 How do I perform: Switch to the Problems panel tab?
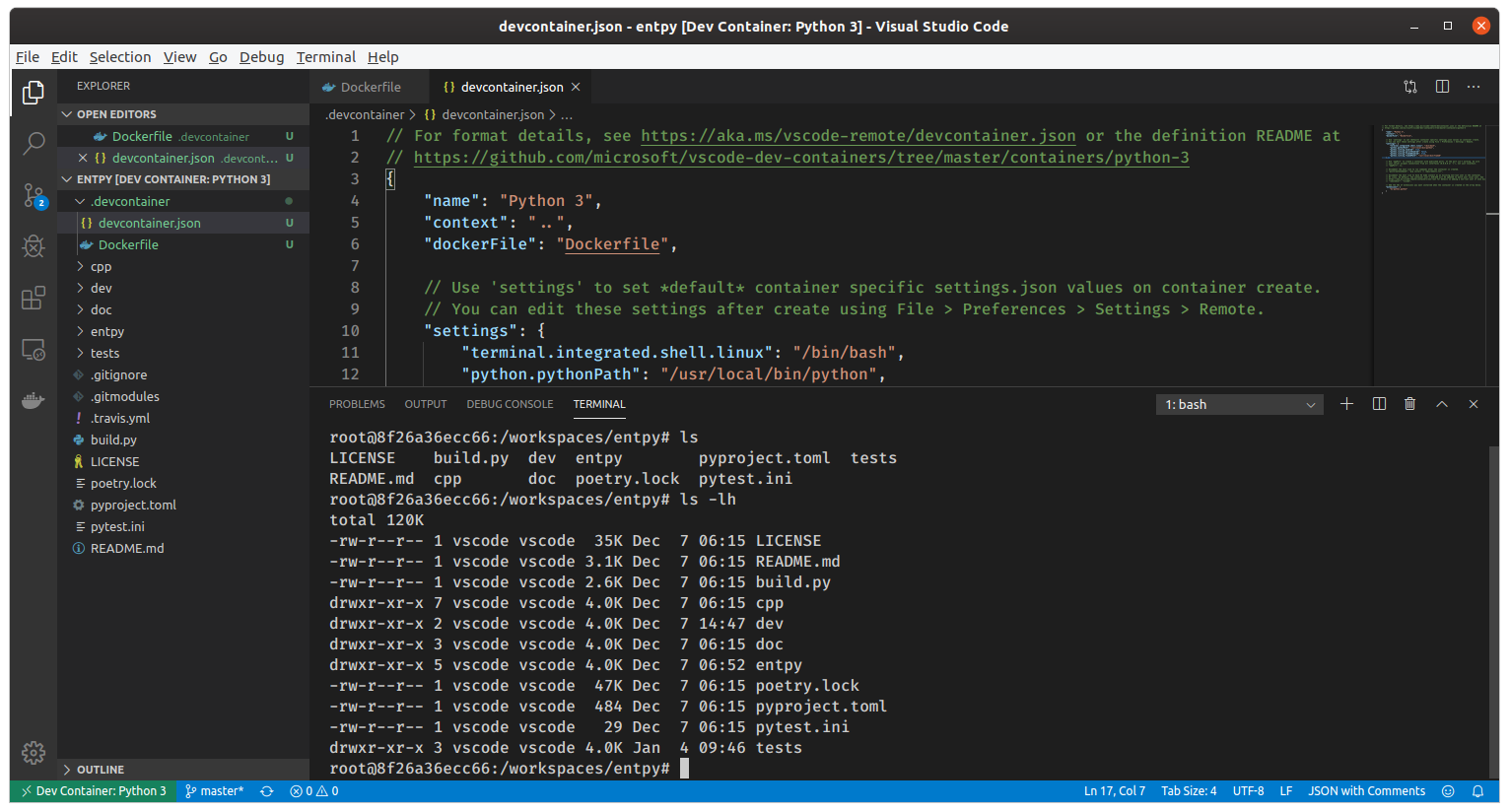pyautogui.click(x=357, y=404)
